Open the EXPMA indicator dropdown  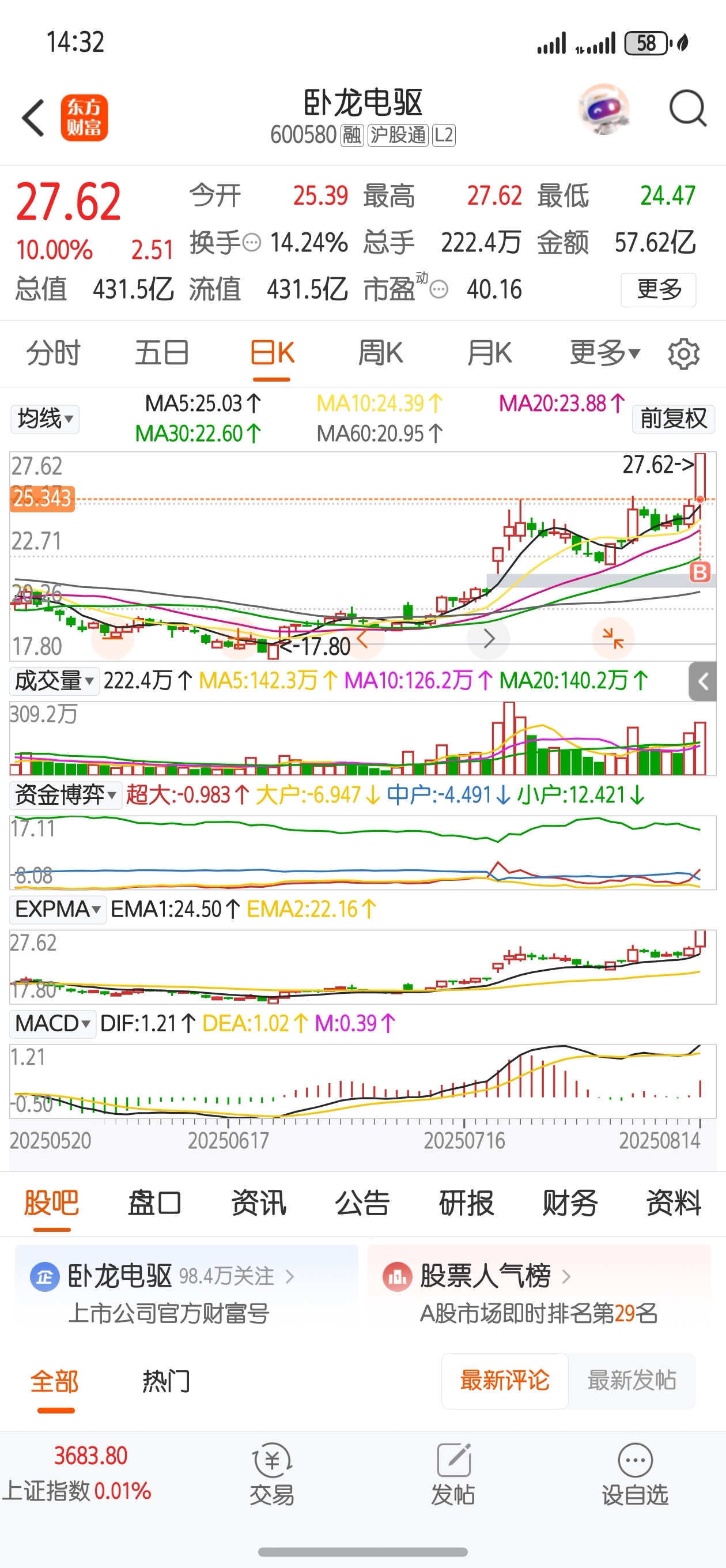pyautogui.click(x=58, y=910)
